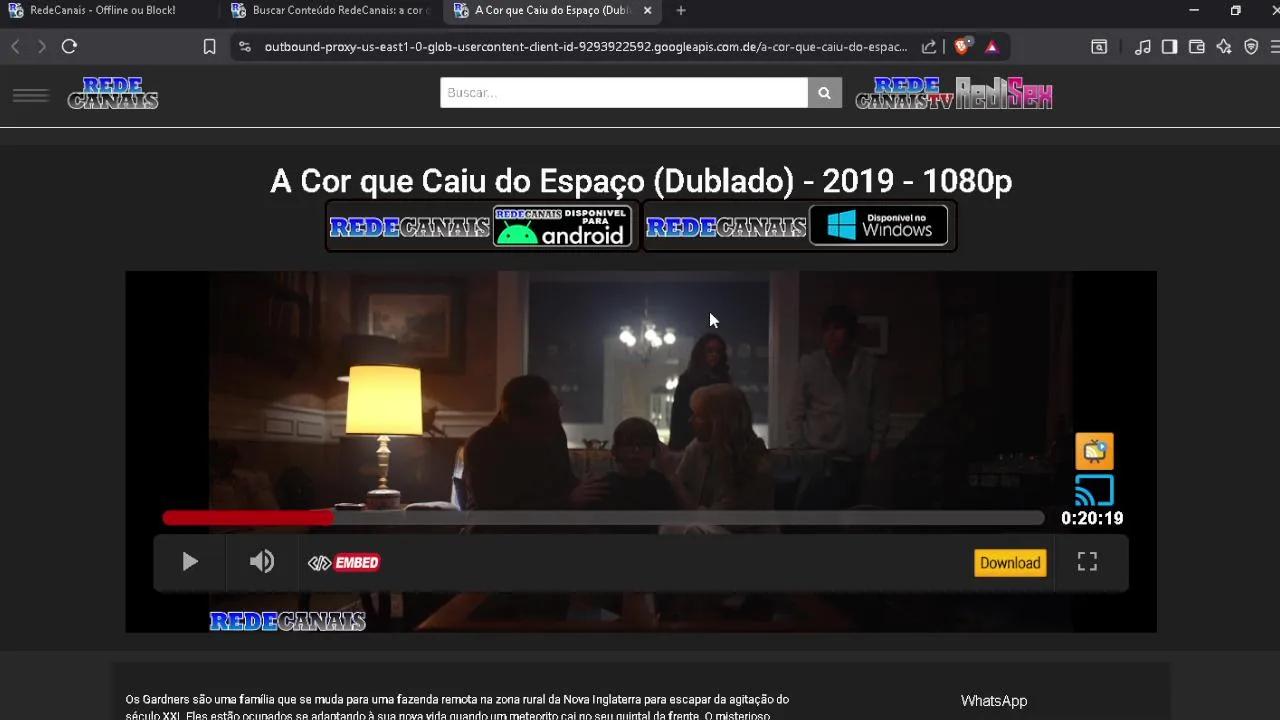Screen dimensions: 1280x720
Task: Seek on the video progress bar
Action: [603, 518]
